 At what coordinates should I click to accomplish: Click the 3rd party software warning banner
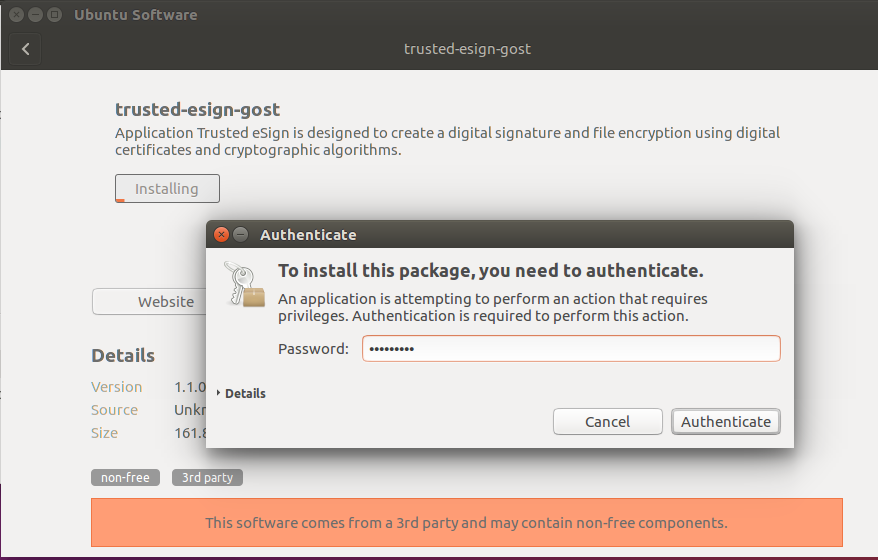pyautogui.click(x=466, y=522)
